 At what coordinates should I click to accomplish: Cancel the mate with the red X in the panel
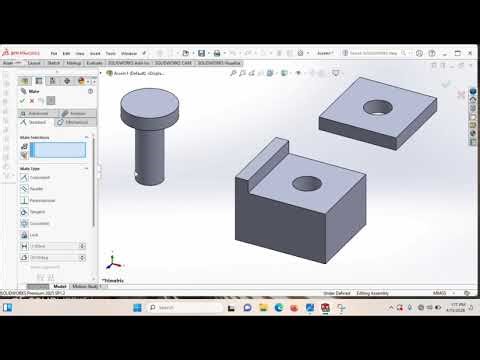[32, 101]
